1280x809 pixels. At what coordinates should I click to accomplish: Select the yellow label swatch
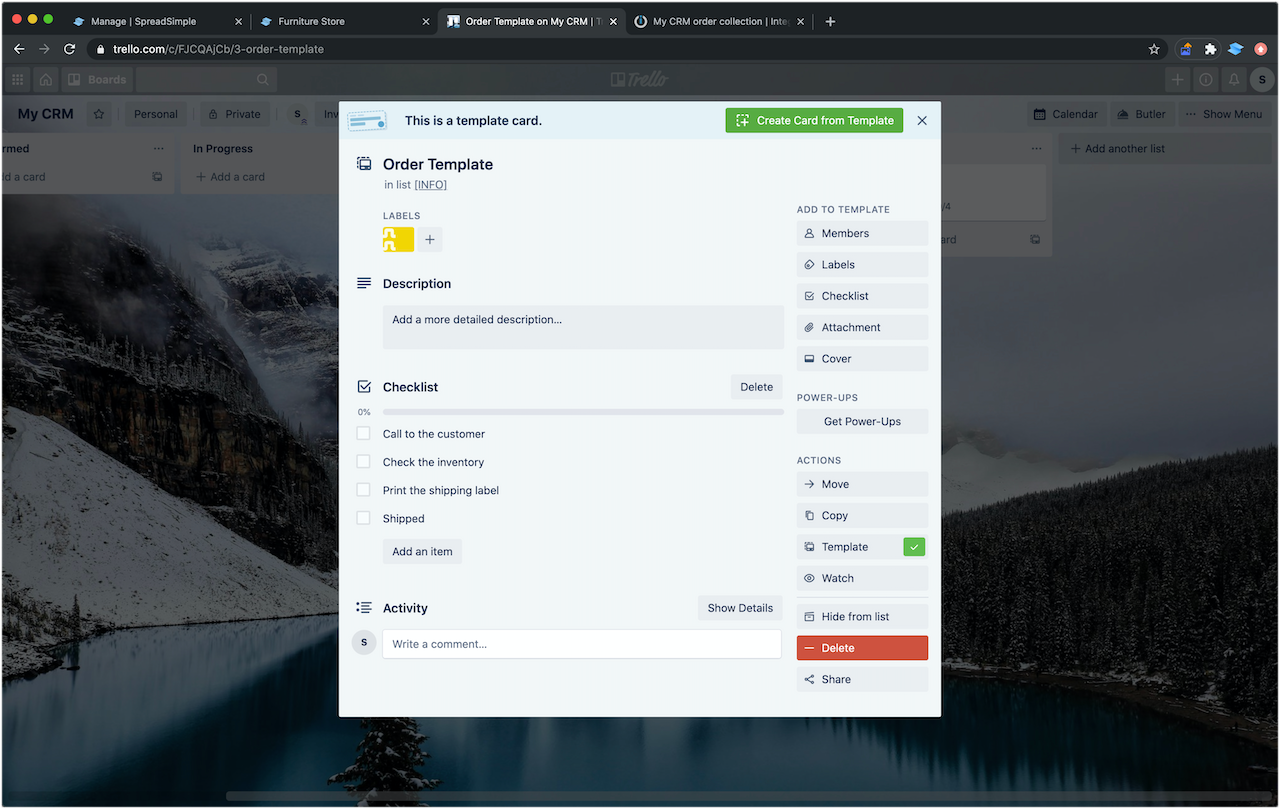coord(397,239)
